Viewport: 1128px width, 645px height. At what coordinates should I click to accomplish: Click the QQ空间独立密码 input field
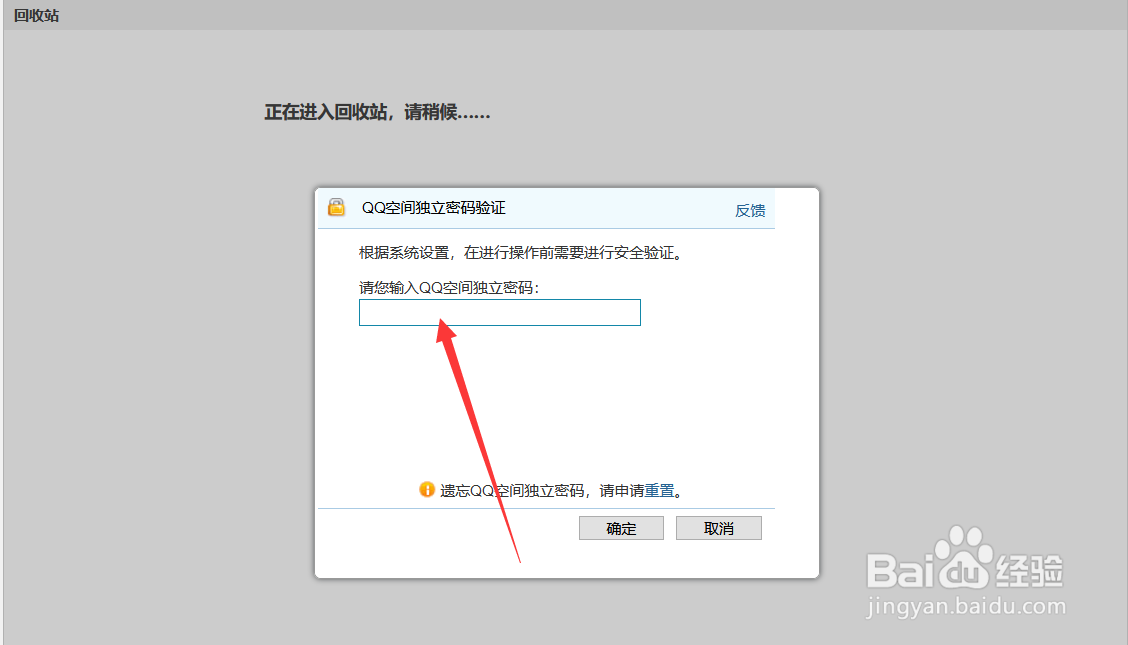499,313
